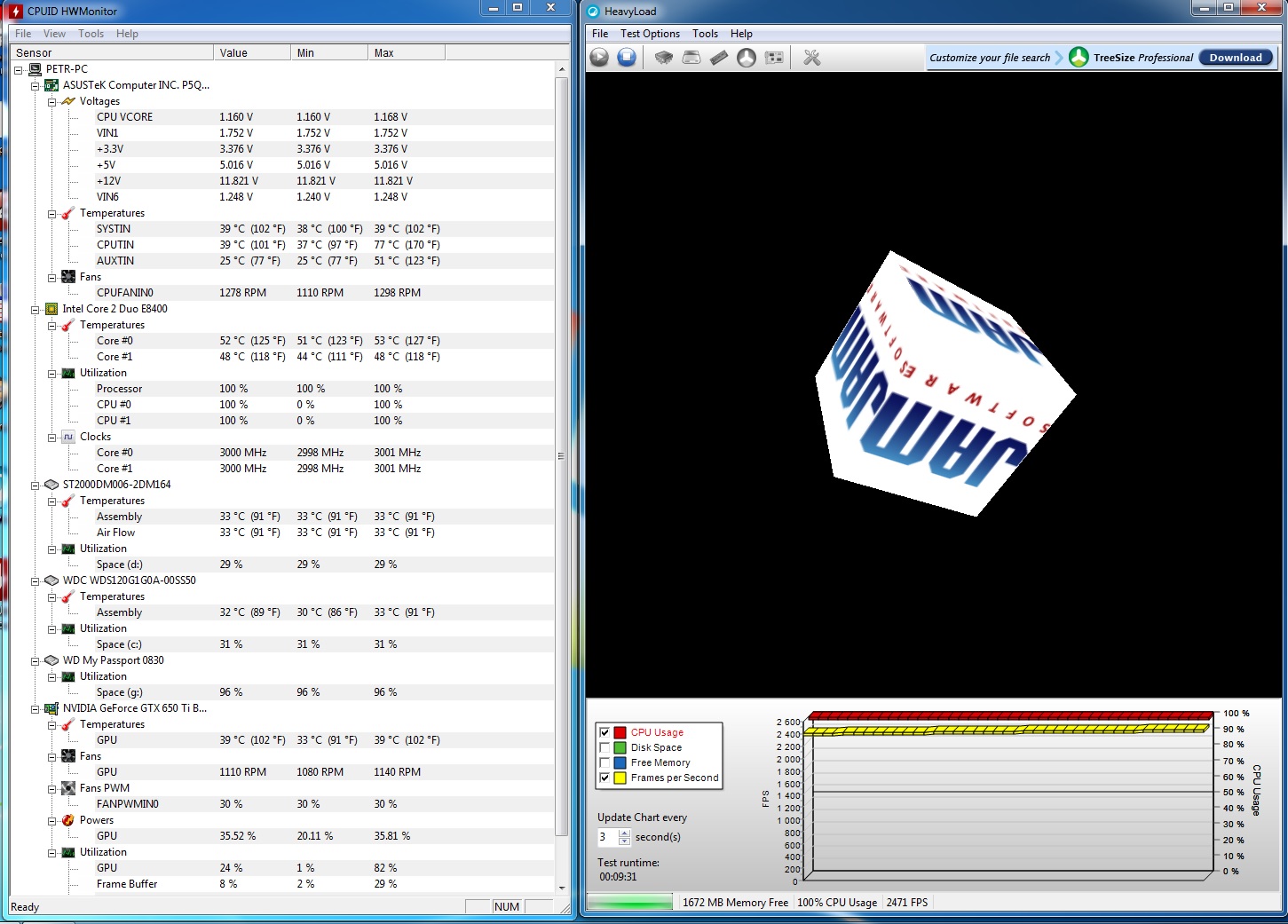Screen dimensions: 1288x924
Task: Start the HeavyLoad stress test
Action: 599,58
